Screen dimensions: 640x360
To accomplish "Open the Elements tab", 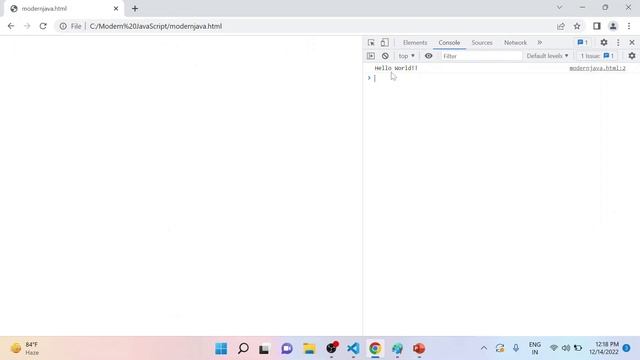I will coord(415,42).
